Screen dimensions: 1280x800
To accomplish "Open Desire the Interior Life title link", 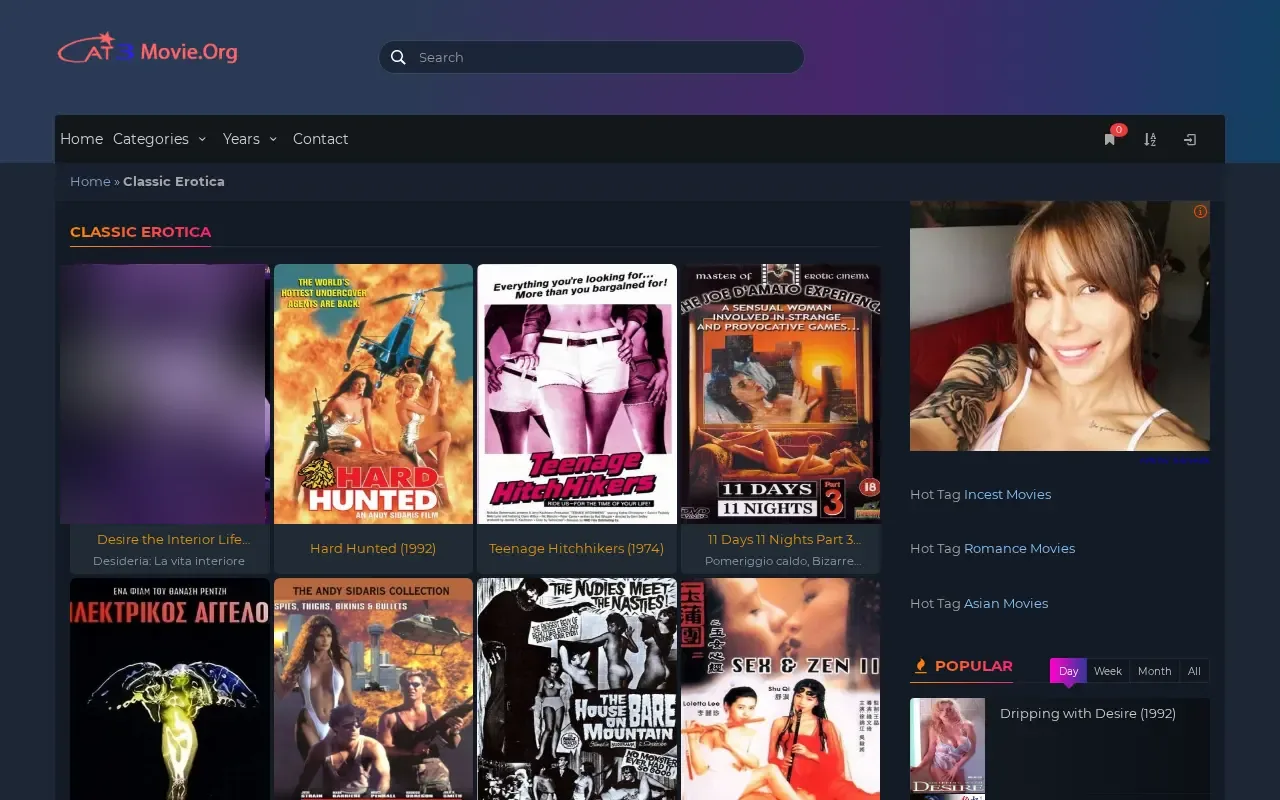I will pos(173,539).
